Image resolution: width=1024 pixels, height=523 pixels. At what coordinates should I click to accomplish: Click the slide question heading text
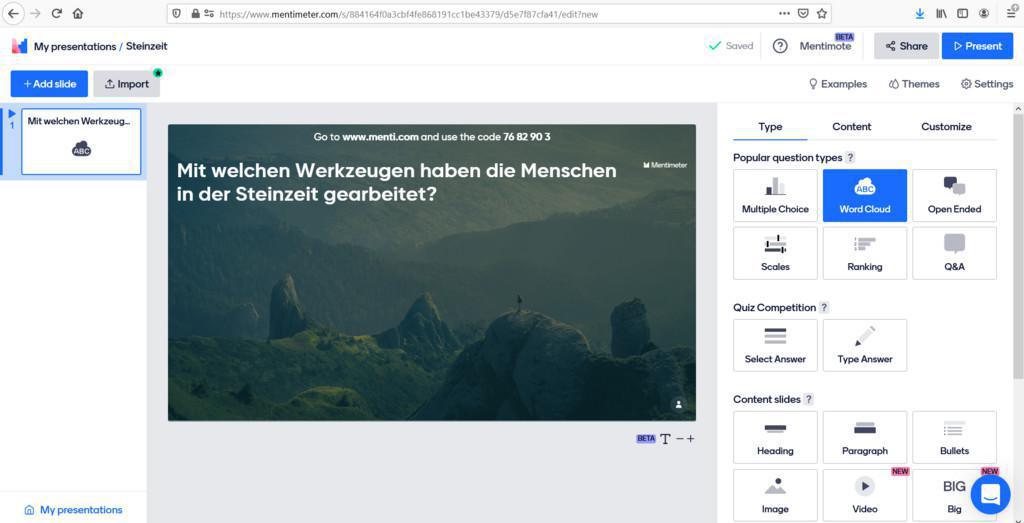pyautogui.click(x=396, y=182)
